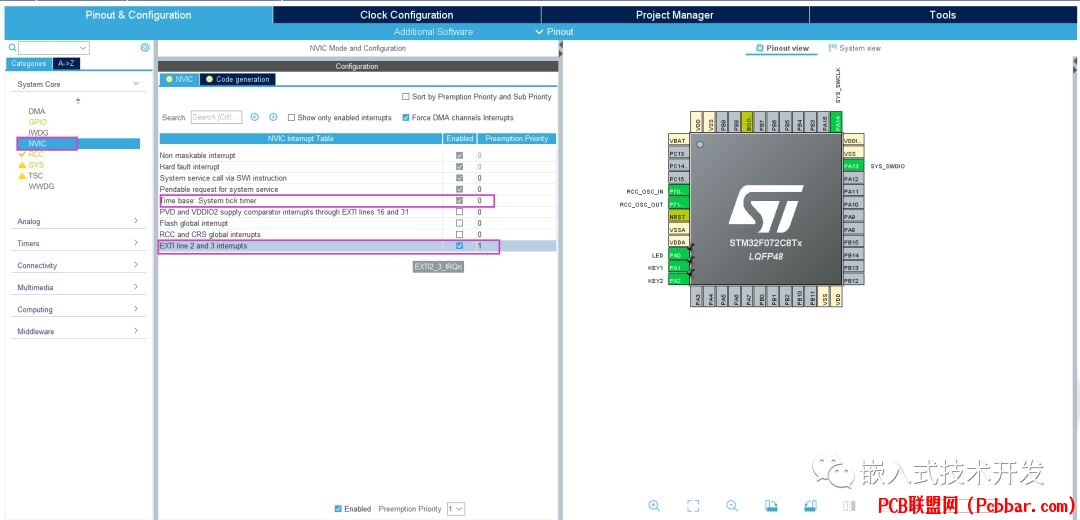The height and width of the screenshot is (520, 1080).
Task: Collapse the System Core category
Action: [x=136, y=84]
